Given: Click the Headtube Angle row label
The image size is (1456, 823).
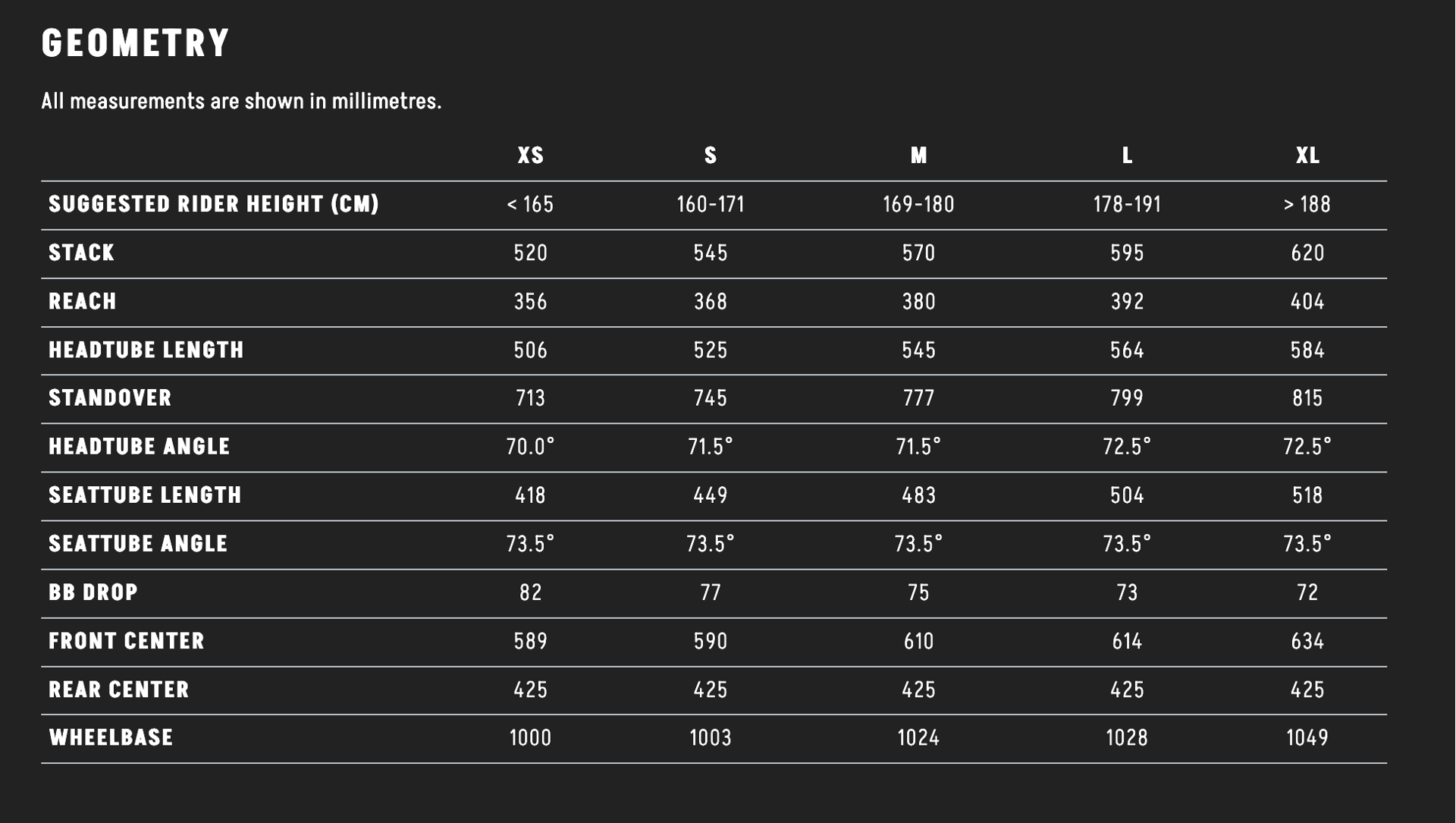Looking at the screenshot, I should tap(140, 446).
